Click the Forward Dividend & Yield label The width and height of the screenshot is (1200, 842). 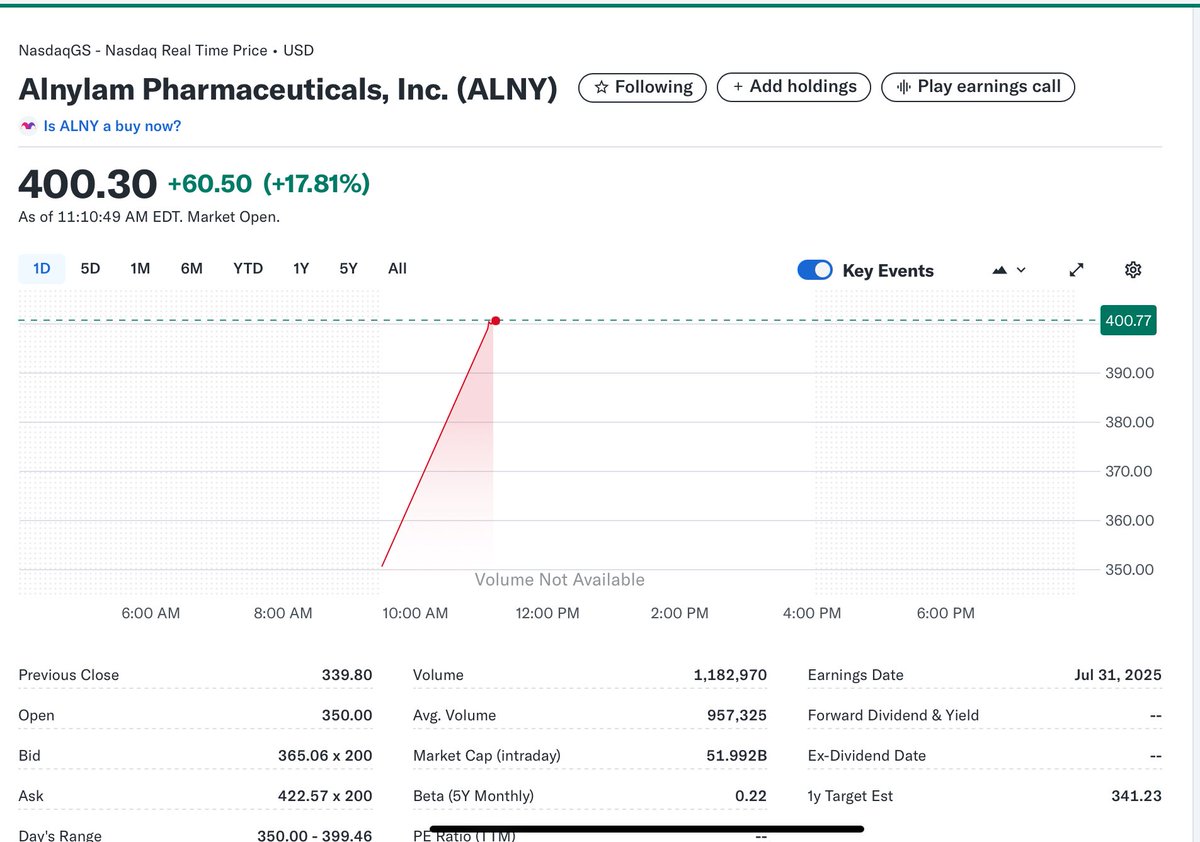coord(893,715)
